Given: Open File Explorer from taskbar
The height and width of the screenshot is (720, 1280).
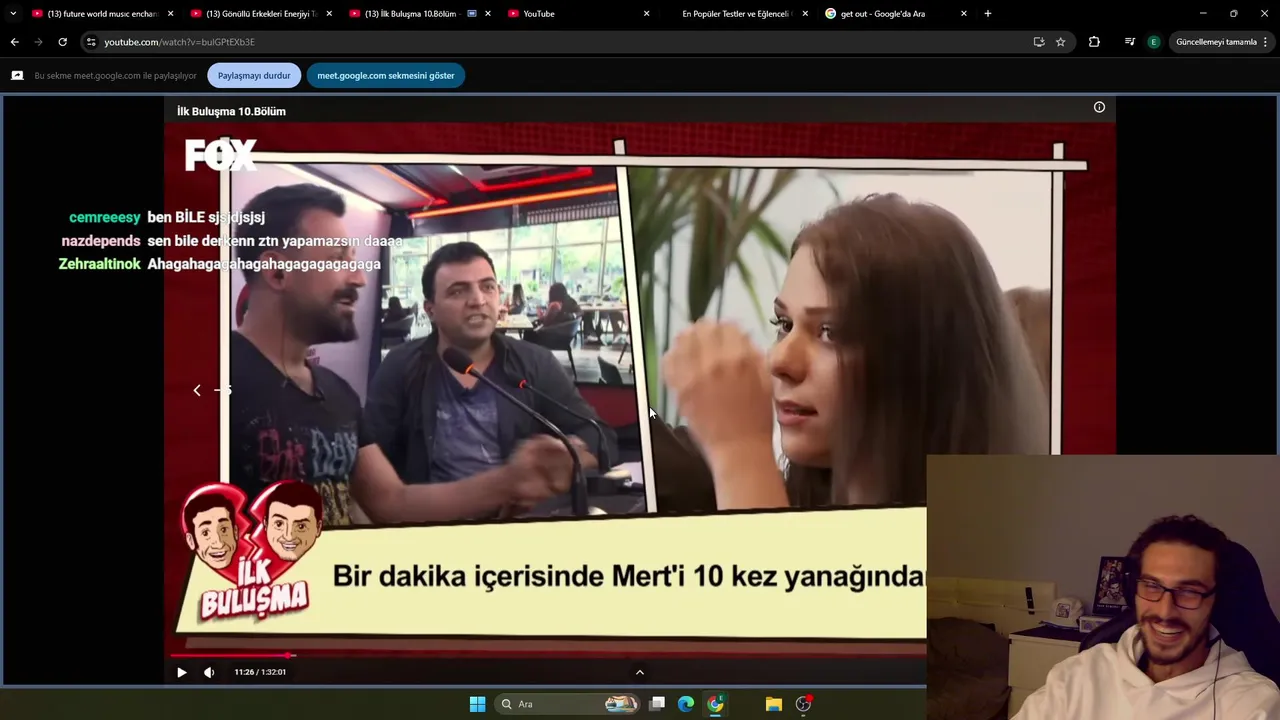Looking at the screenshot, I should (774, 704).
